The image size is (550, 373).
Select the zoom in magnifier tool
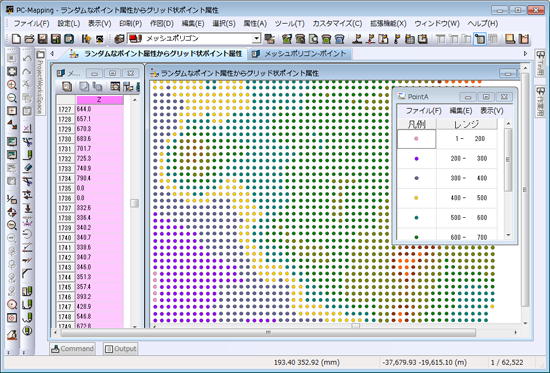(x=12, y=85)
